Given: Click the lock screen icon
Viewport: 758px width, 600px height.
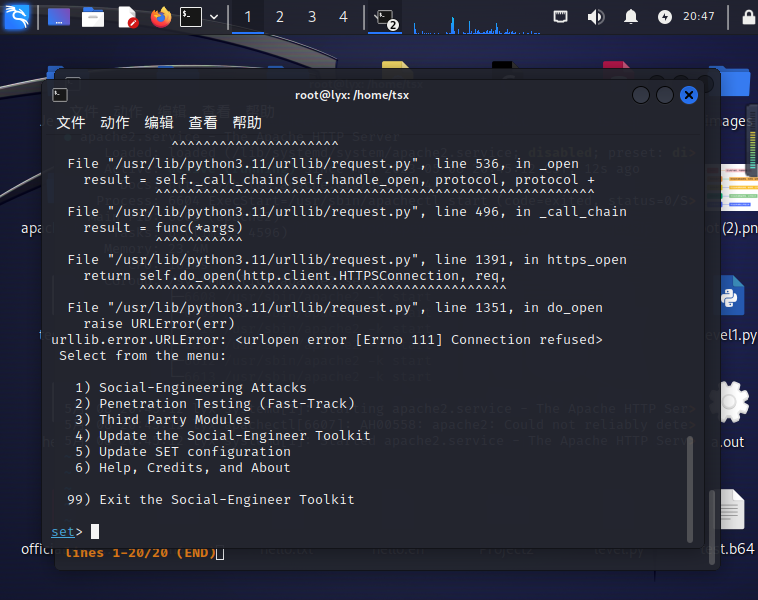Looking at the screenshot, I should (x=748, y=17).
